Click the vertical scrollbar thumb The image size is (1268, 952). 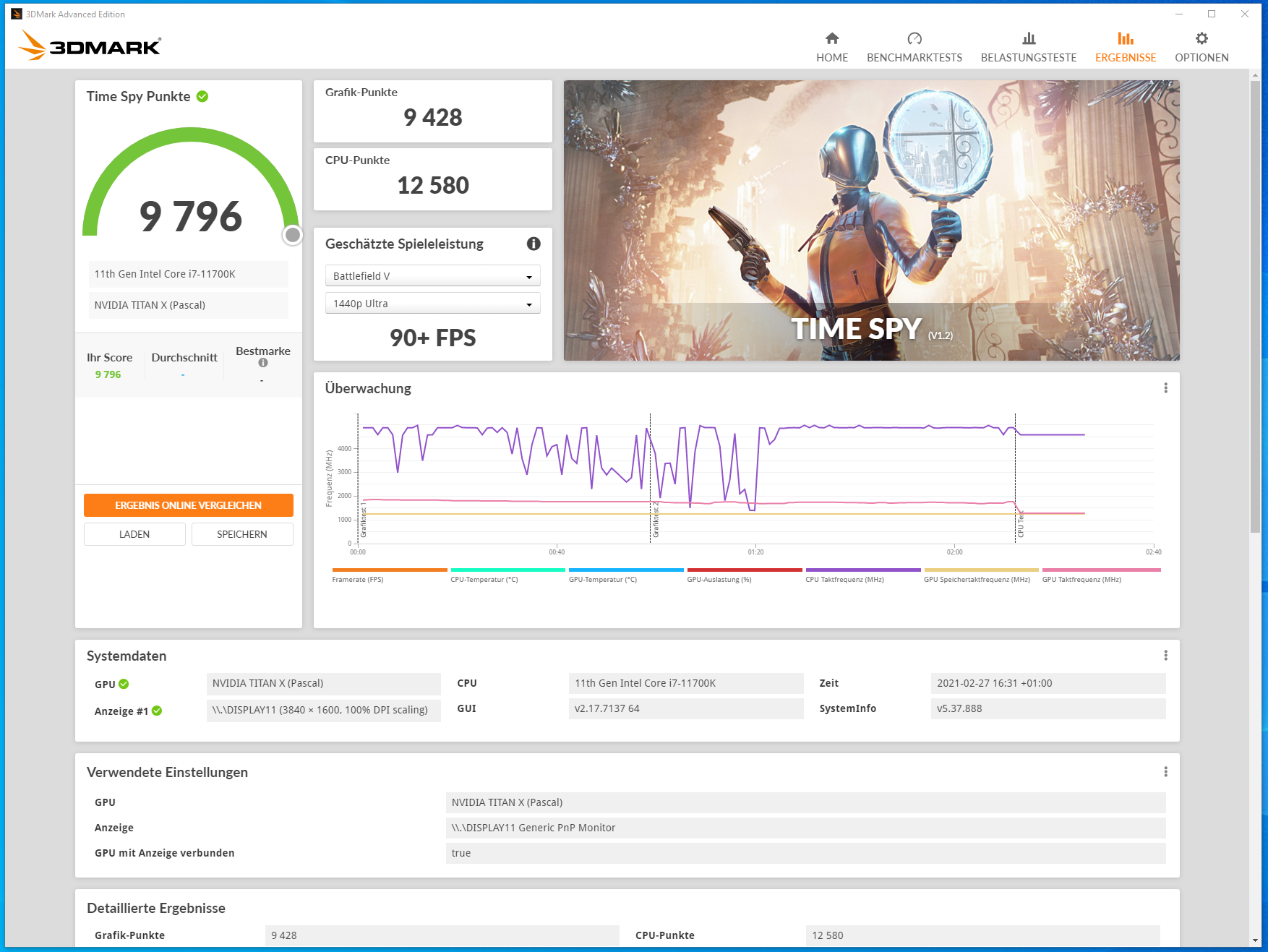[x=1255, y=306]
